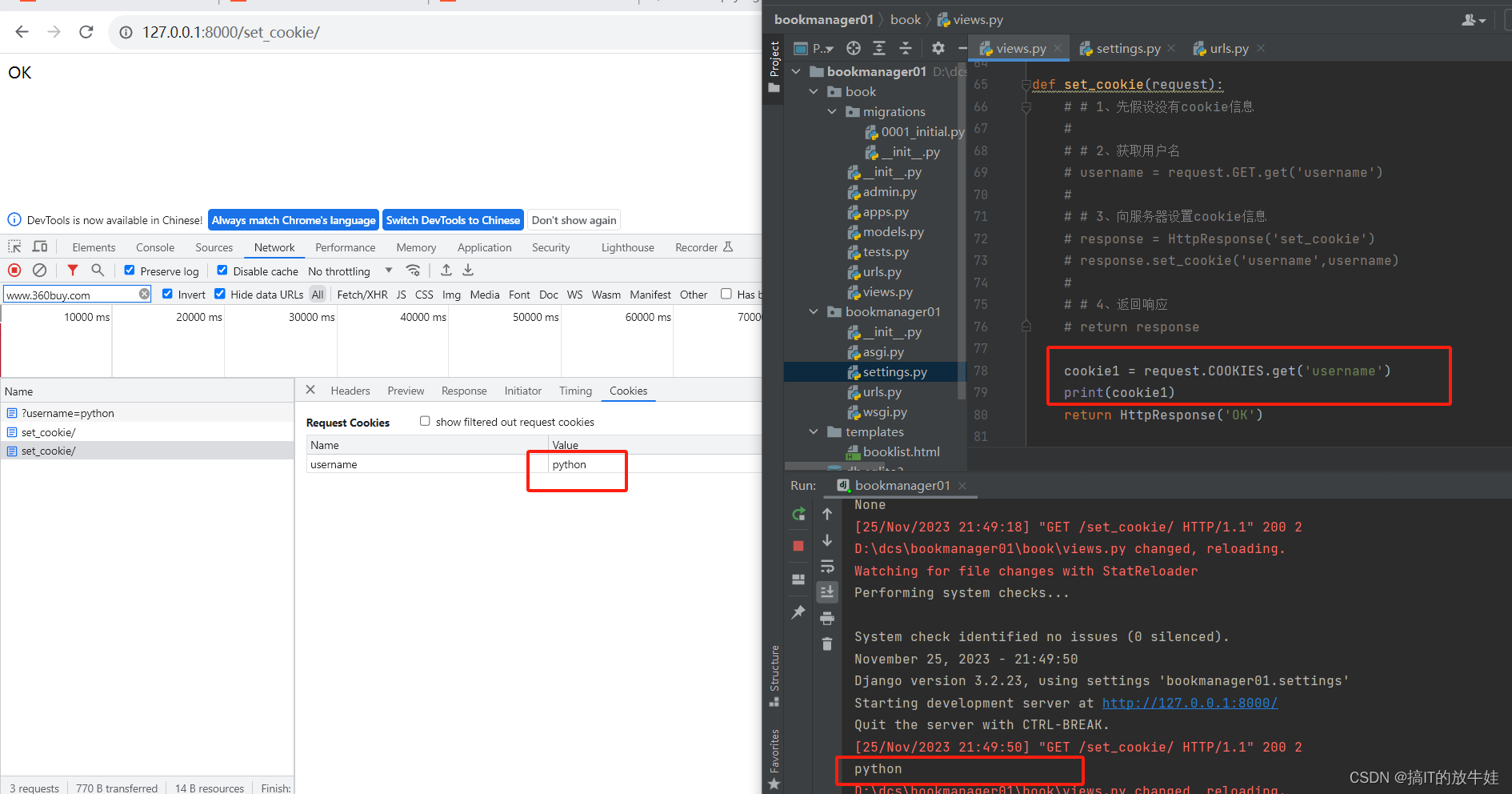Open booklist.html in project tree

901,451
